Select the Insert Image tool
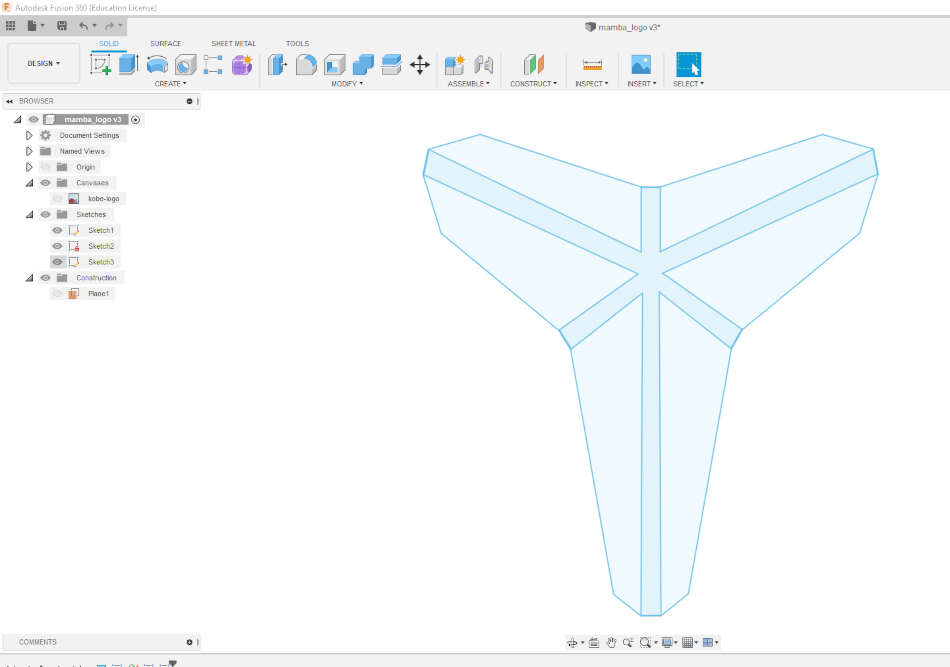950x667 pixels. [641, 64]
